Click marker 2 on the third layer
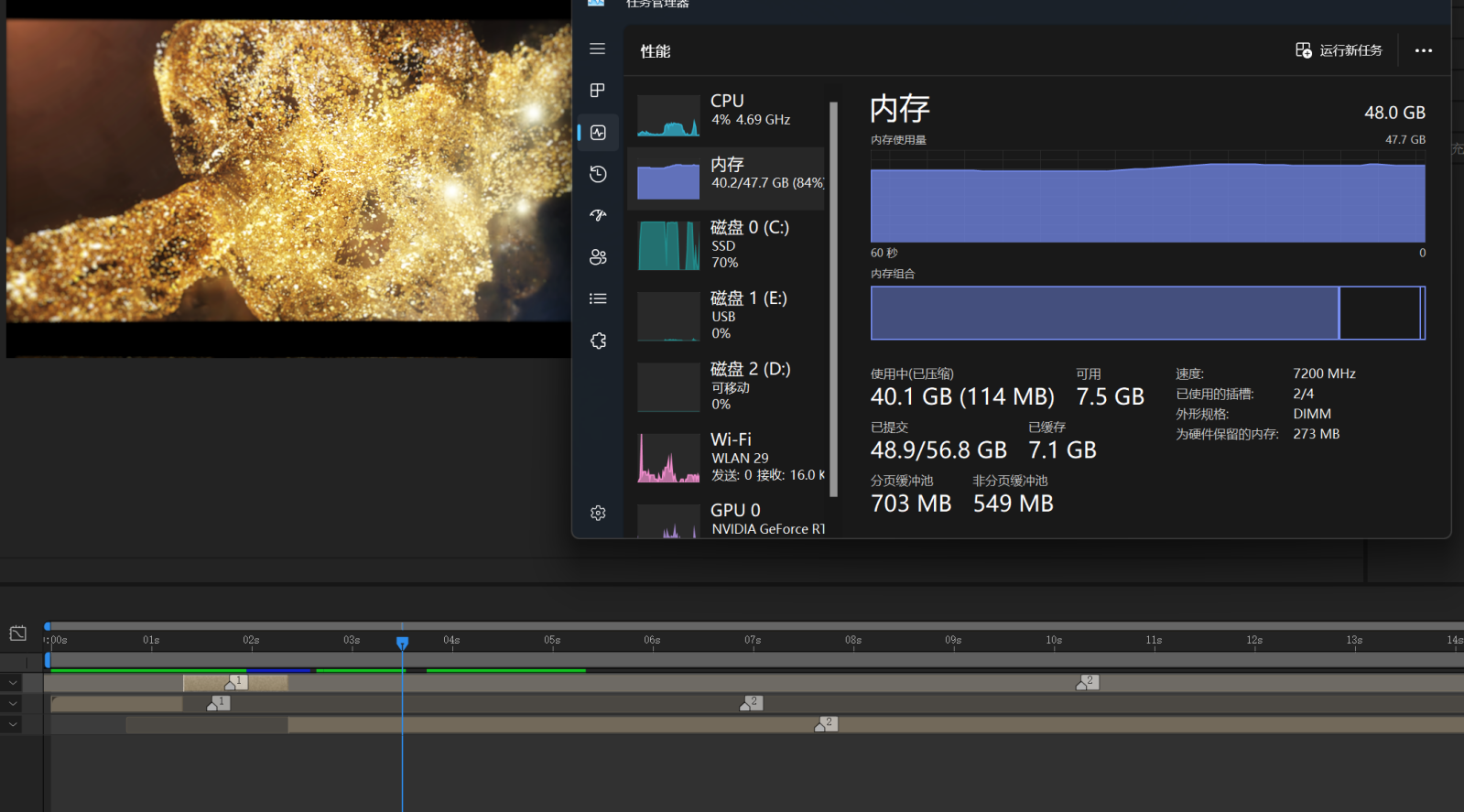The image size is (1464, 812). tap(825, 724)
